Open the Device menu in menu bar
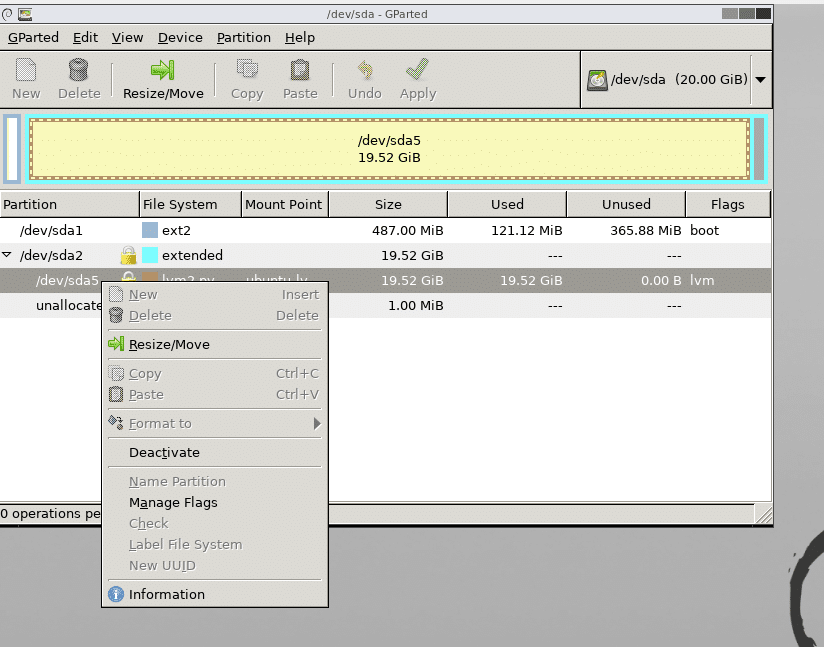The width and height of the screenshot is (824, 647). point(180,37)
